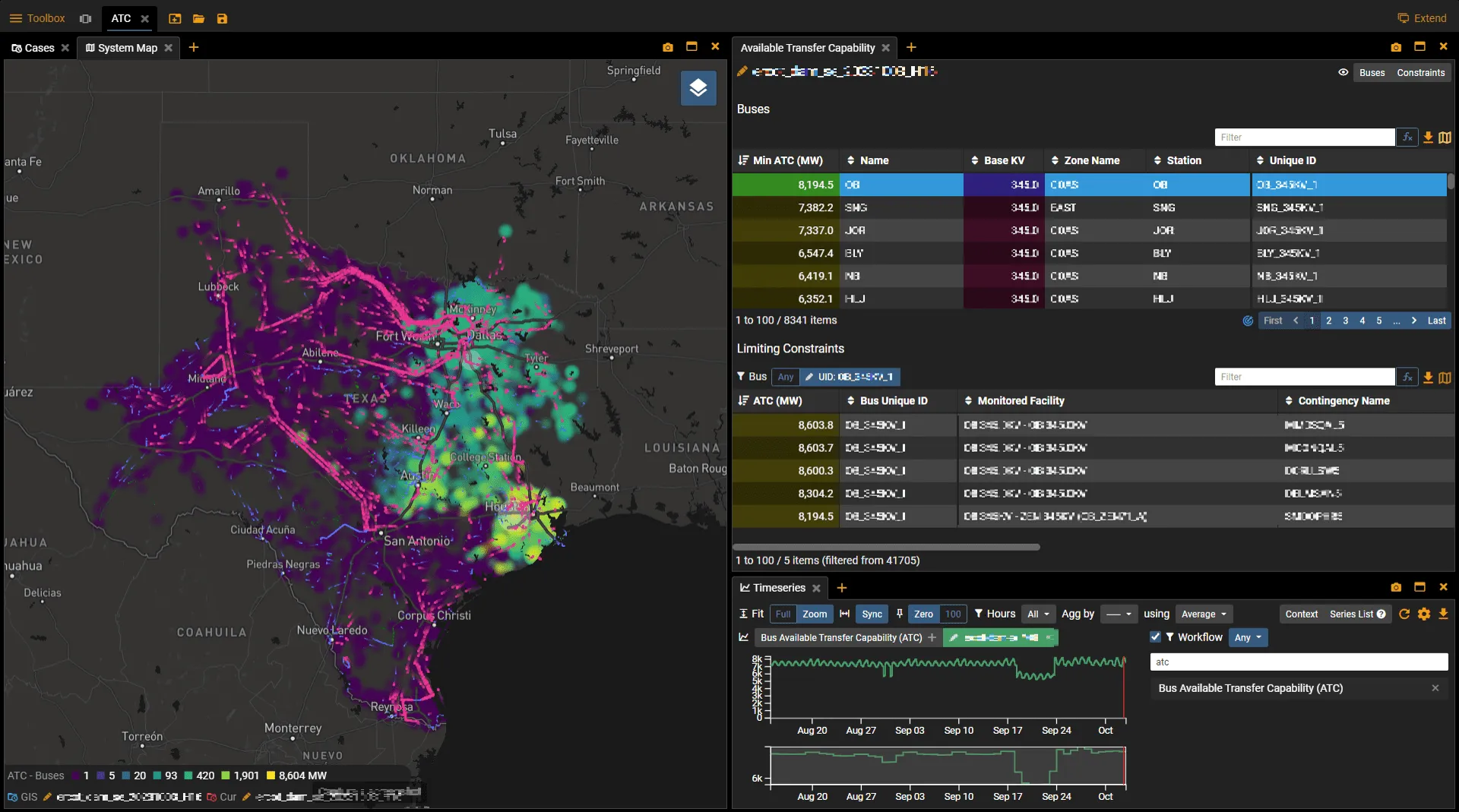Viewport: 1459px width, 812px height.
Task: Click the formula button beside Buses filter
Action: (x=1407, y=137)
